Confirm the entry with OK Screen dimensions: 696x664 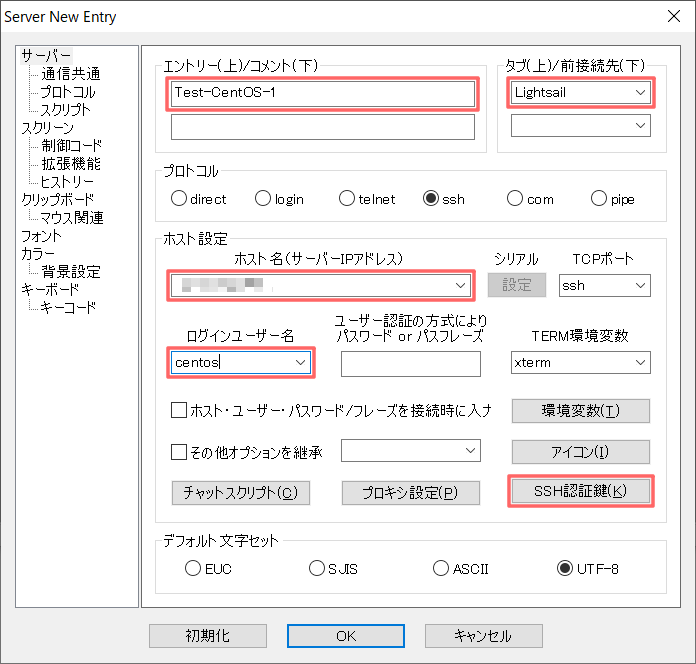(346, 636)
